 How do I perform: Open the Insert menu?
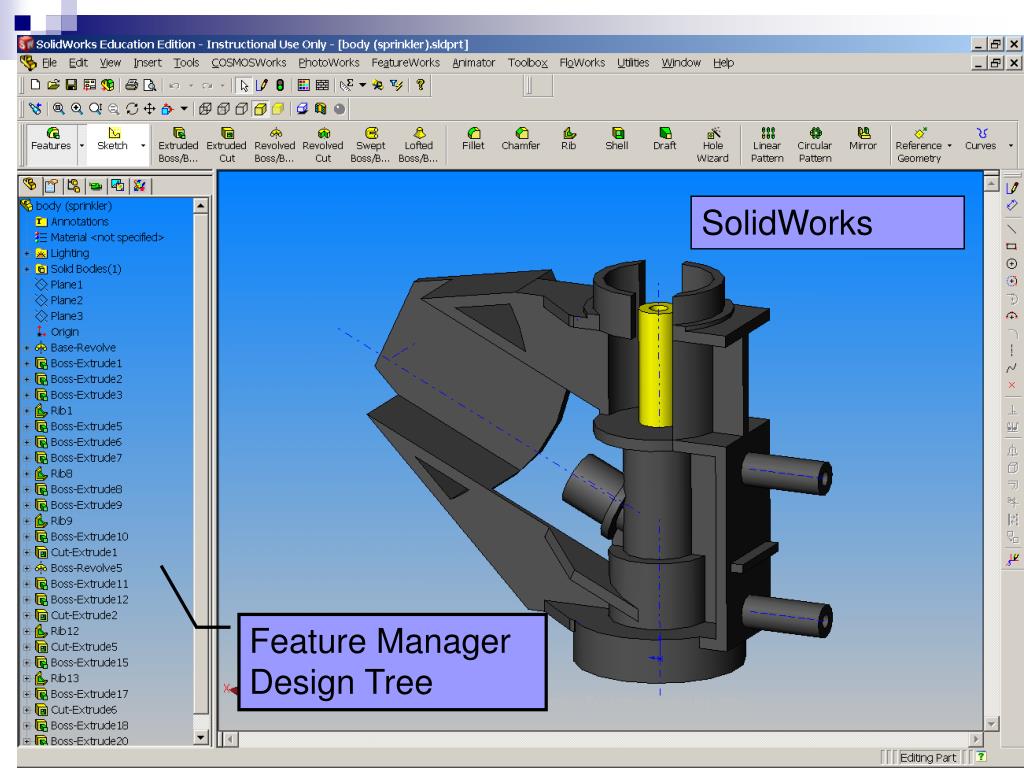pyautogui.click(x=147, y=63)
